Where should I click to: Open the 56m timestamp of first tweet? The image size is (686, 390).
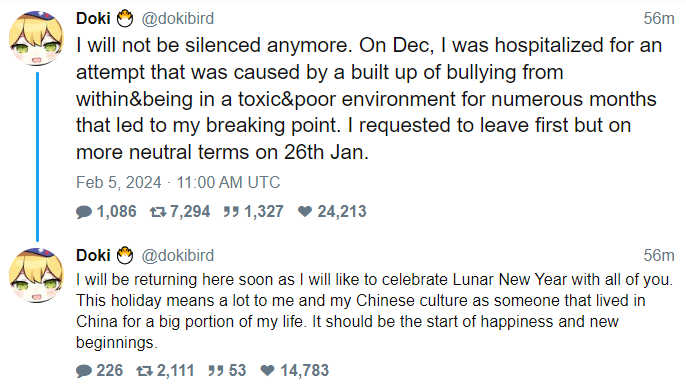click(658, 18)
